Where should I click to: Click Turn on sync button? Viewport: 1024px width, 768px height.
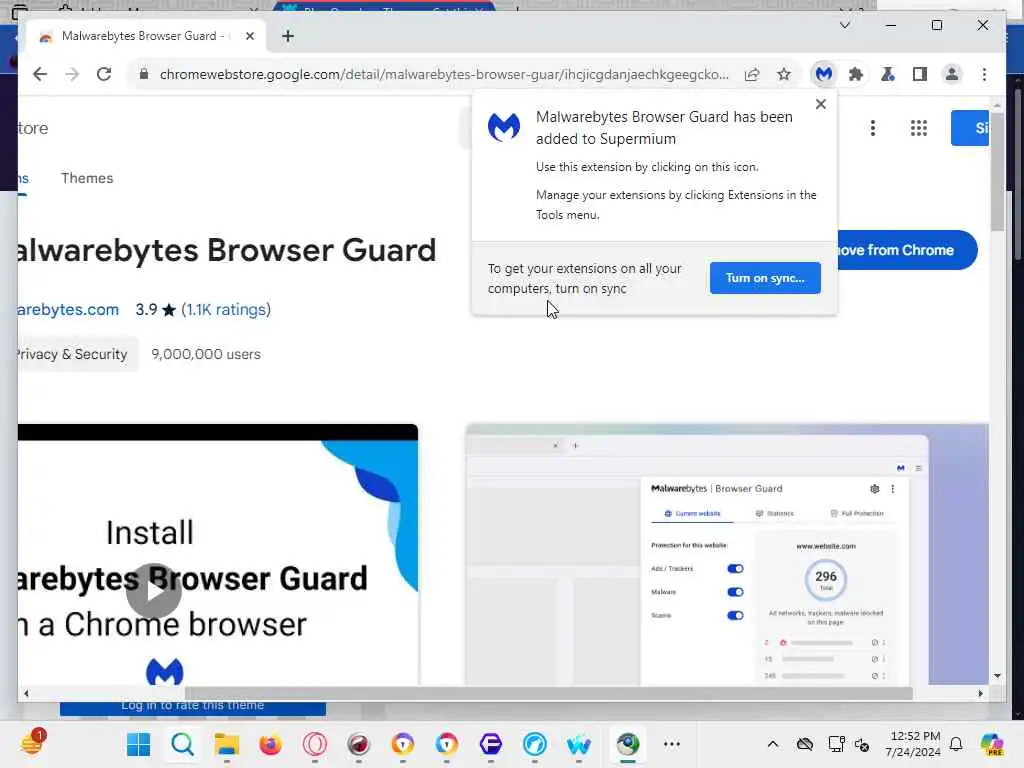point(765,278)
